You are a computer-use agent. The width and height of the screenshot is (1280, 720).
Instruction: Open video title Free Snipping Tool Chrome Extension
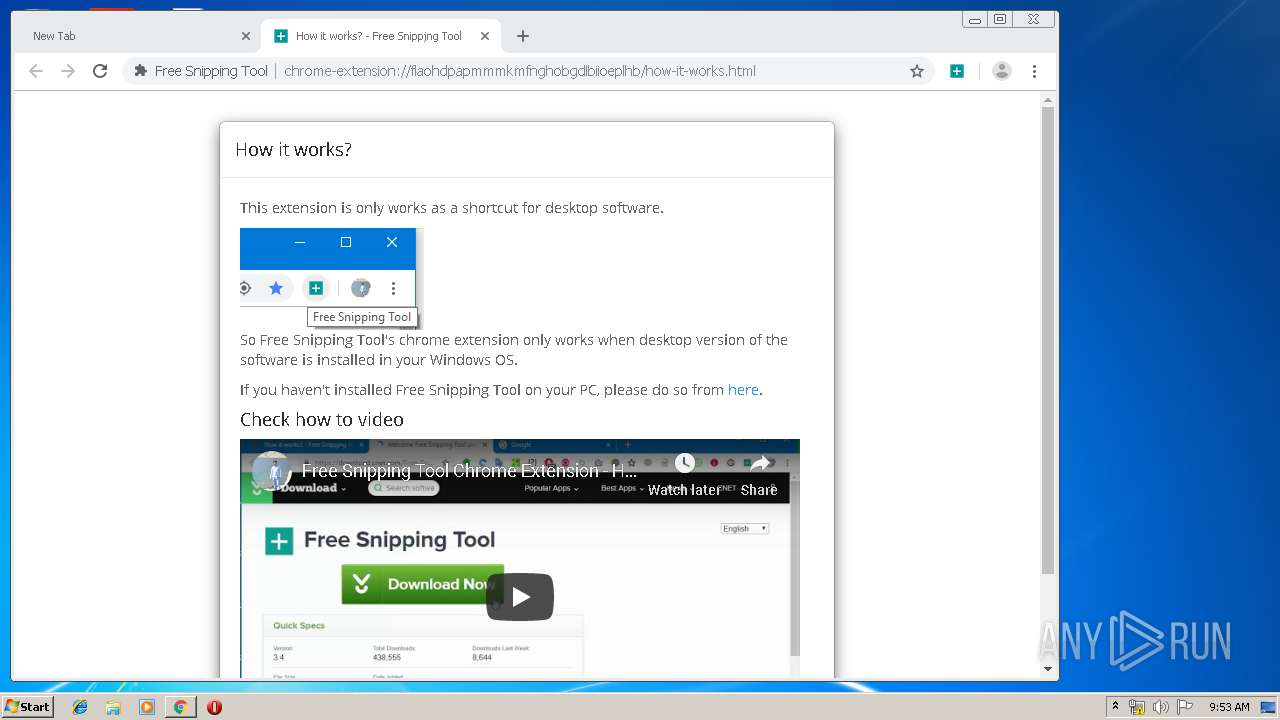[469, 471]
